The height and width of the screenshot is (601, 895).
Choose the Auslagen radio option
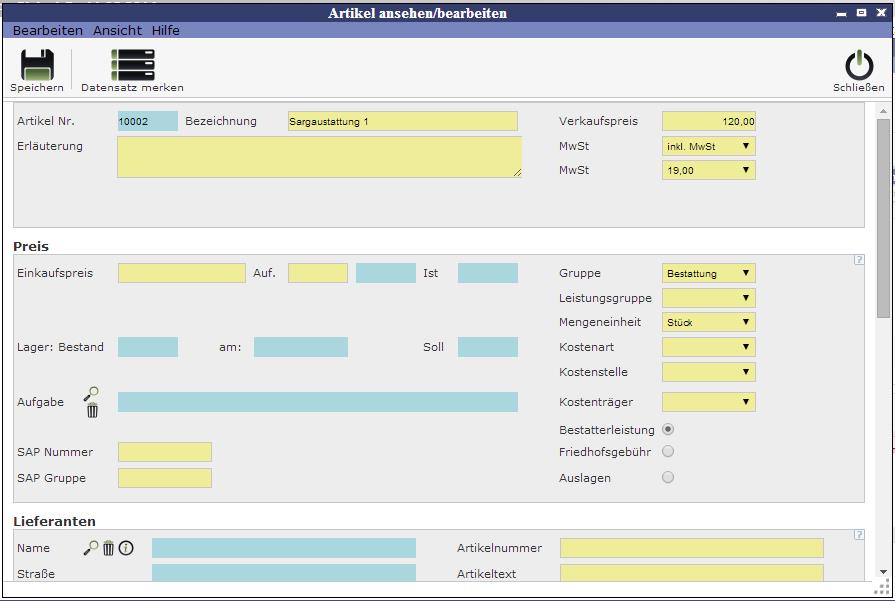(668, 478)
